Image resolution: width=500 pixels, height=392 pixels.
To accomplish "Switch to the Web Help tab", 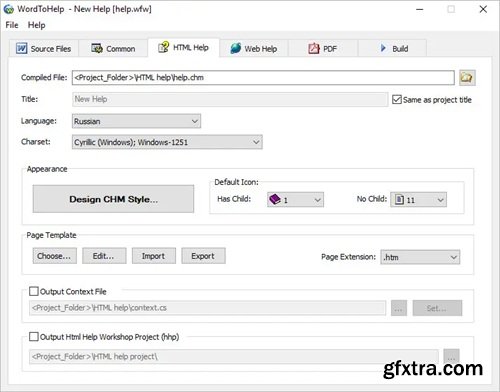I will (254, 49).
